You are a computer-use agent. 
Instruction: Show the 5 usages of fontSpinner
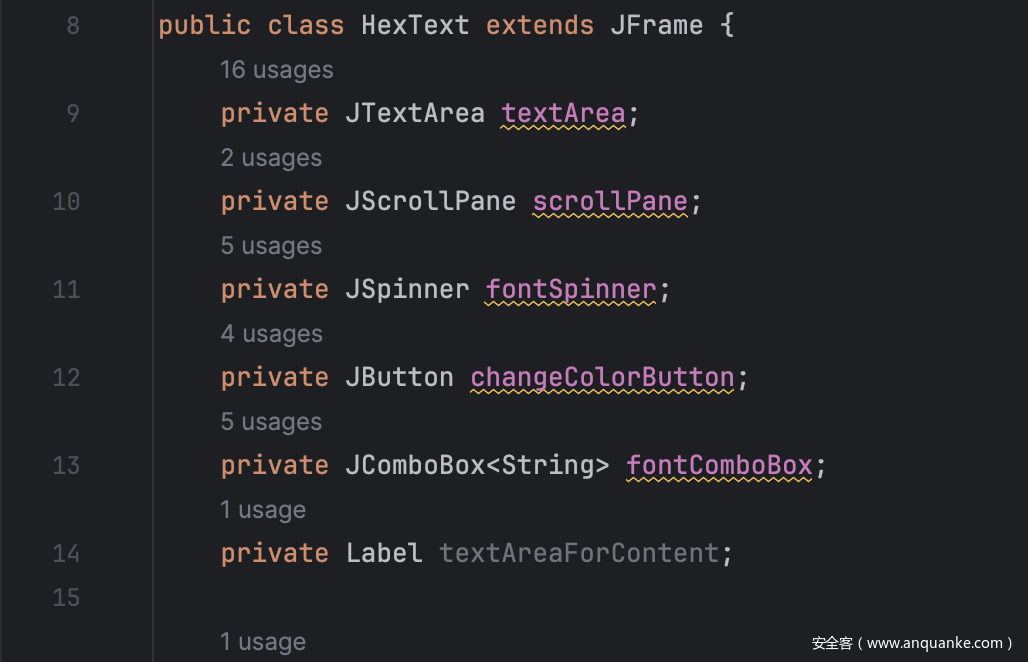[x=271, y=246]
